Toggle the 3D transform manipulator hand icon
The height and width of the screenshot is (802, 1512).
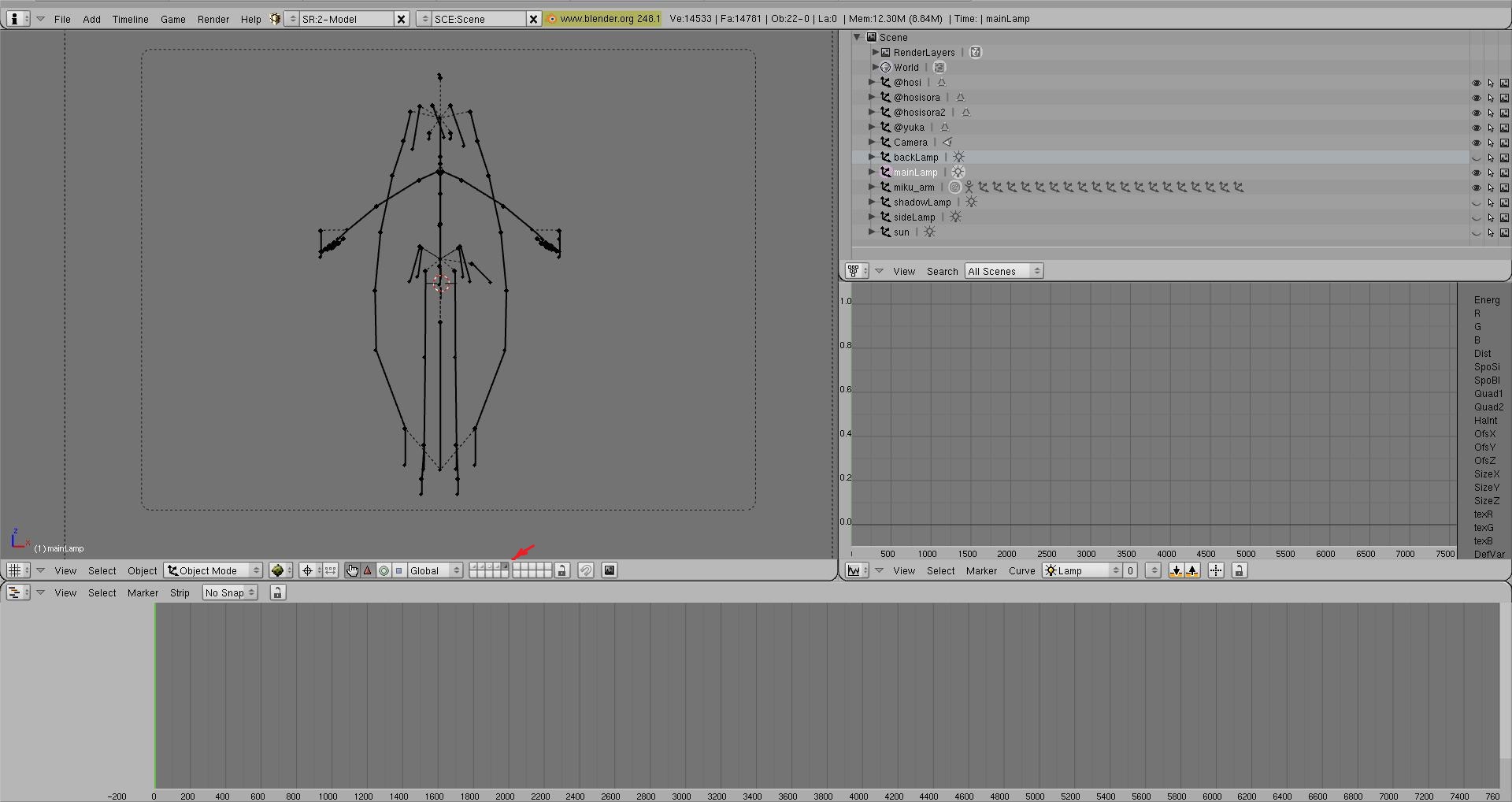(352, 570)
